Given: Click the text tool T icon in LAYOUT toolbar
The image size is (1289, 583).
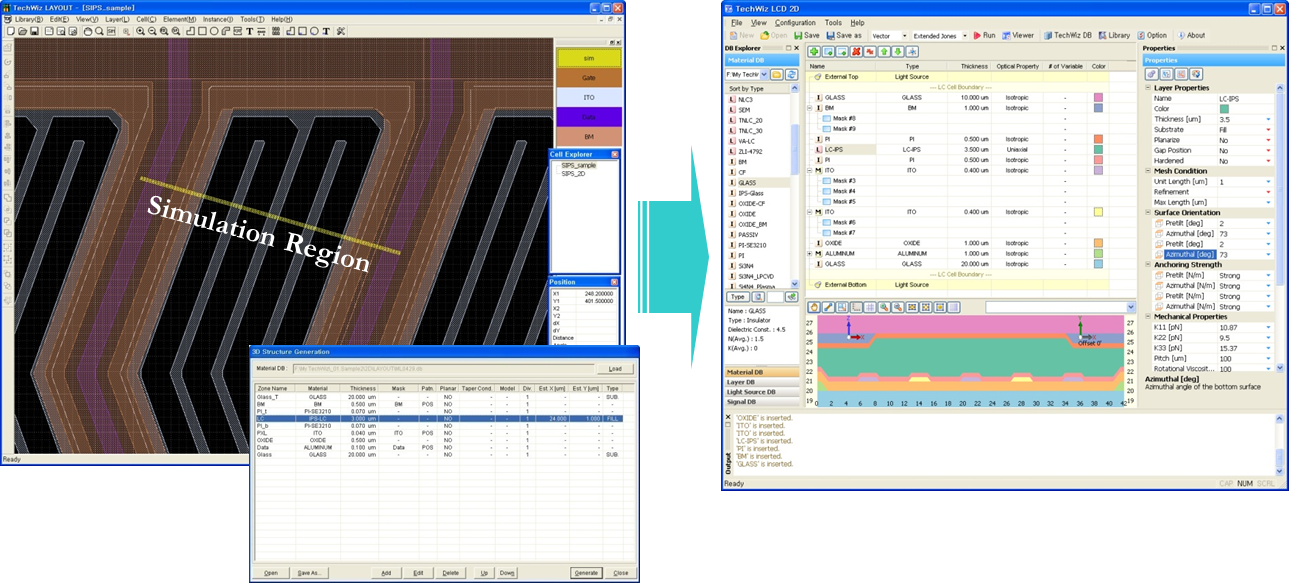Looking at the screenshot, I should (x=249, y=31).
